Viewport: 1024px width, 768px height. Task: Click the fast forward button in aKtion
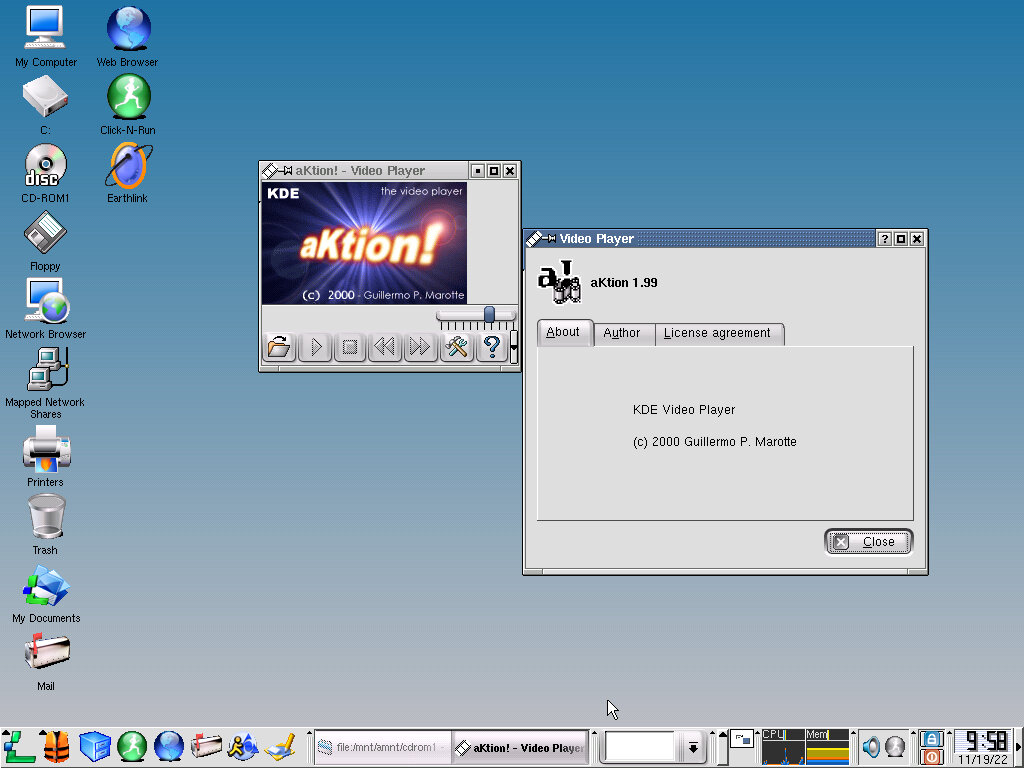pyautogui.click(x=420, y=347)
